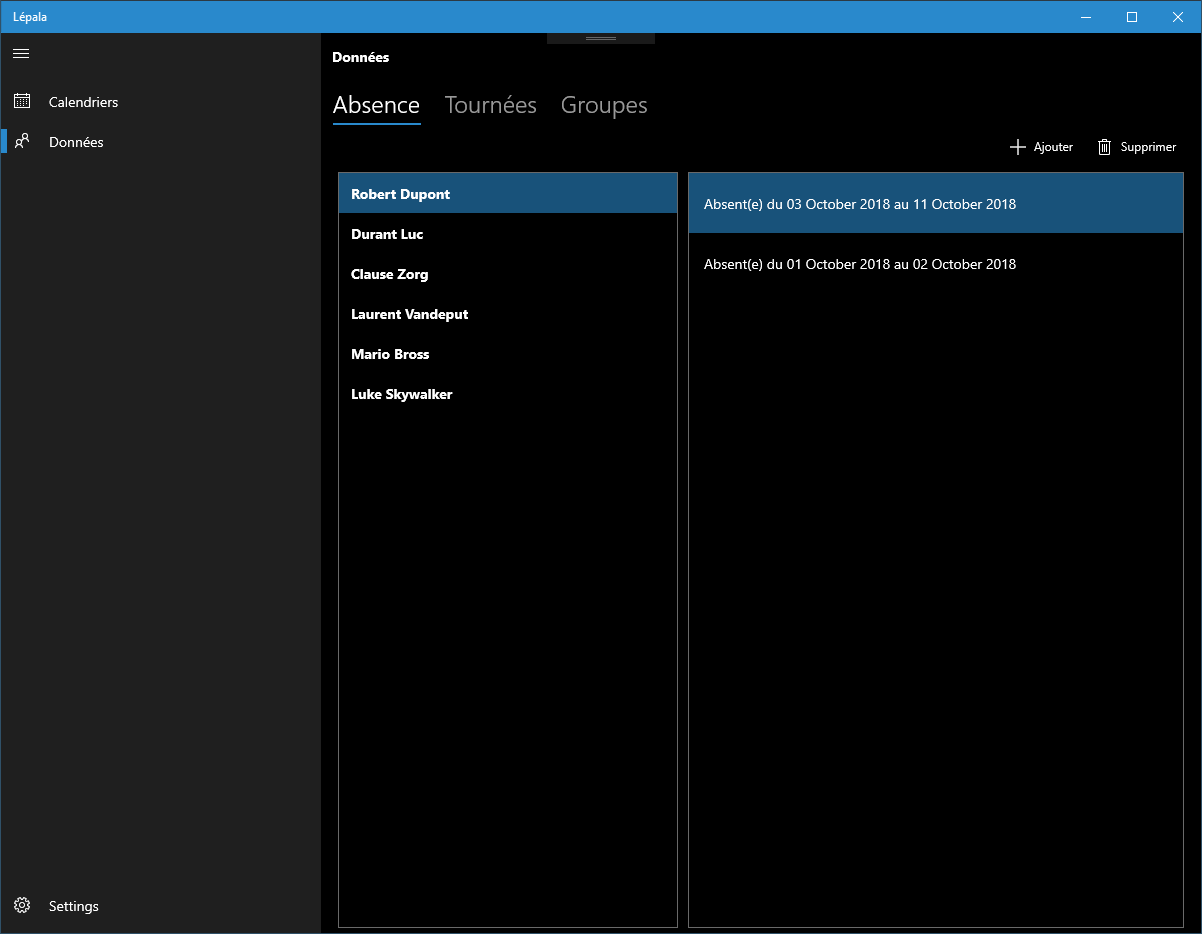The height and width of the screenshot is (934, 1202).
Task: Select Luke Skywalker in the list
Action: click(508, 394)
